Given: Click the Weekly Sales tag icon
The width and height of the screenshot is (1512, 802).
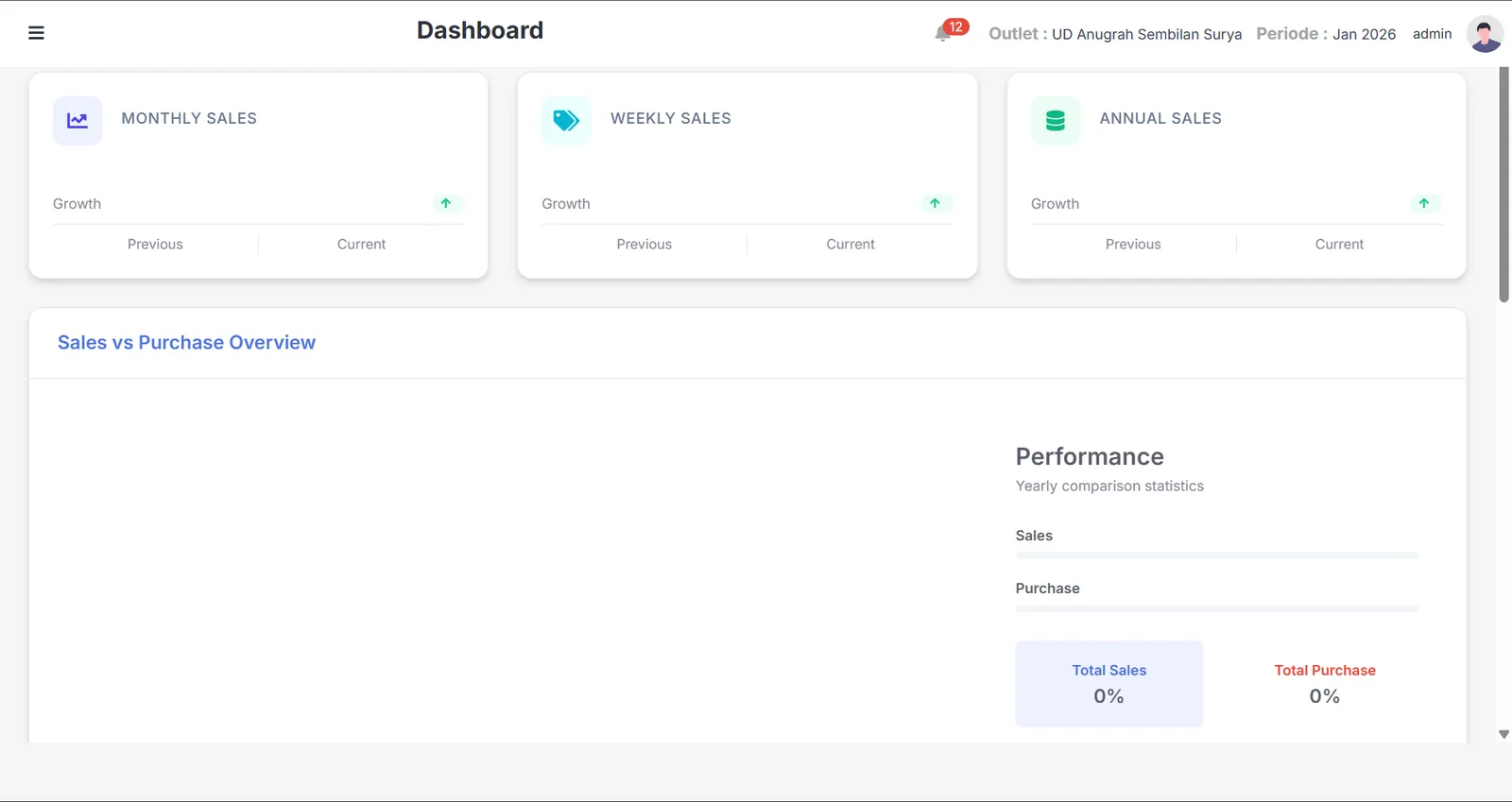Looking at the screenshot, I should point(566,120).
